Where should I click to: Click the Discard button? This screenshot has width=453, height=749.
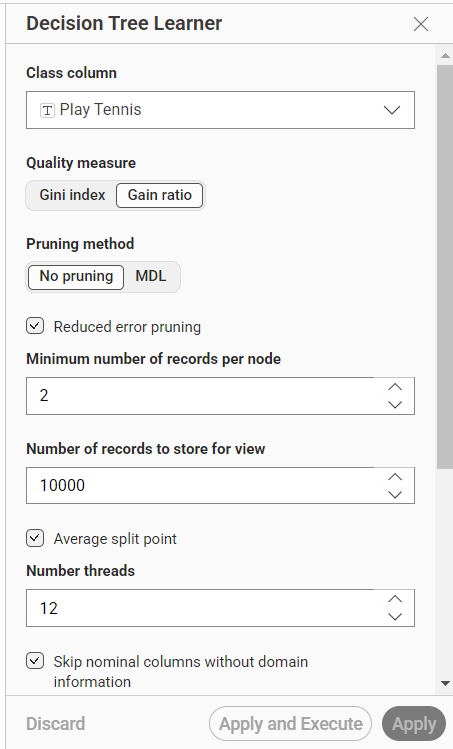click(55, 724)
